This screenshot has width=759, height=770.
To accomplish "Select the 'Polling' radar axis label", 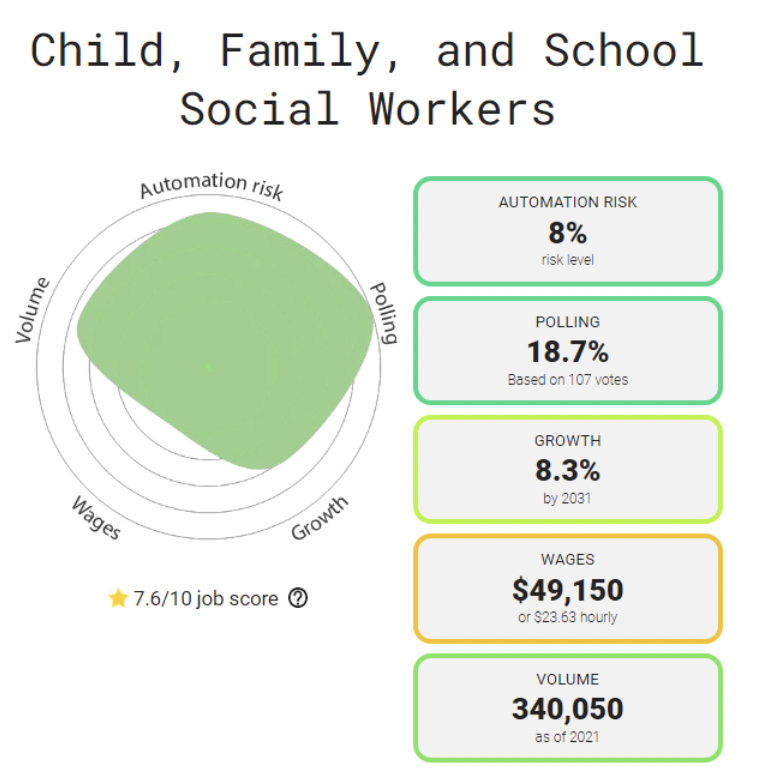I will click(384, 312).
